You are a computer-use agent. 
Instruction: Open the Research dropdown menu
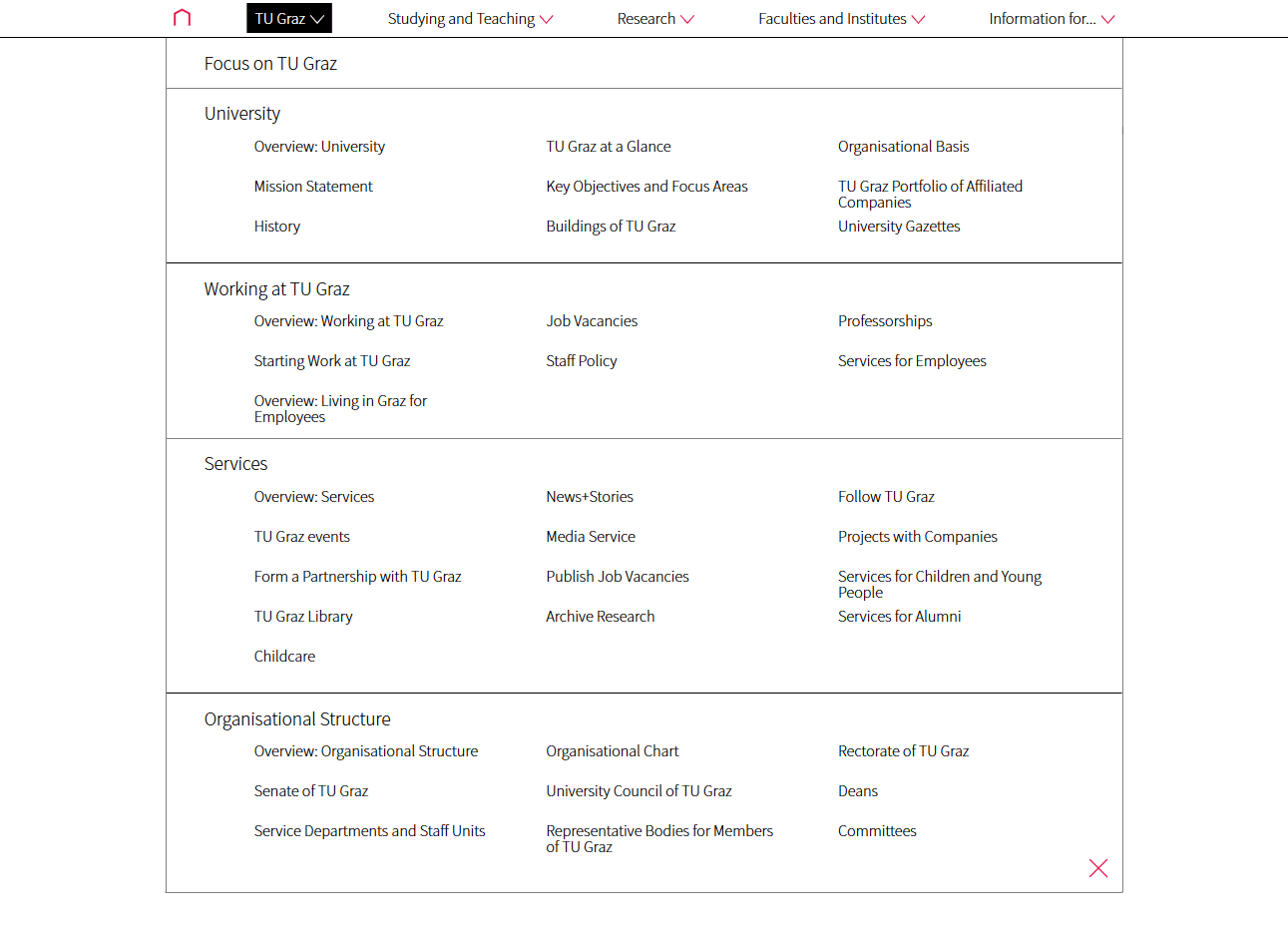coord(655,19)
